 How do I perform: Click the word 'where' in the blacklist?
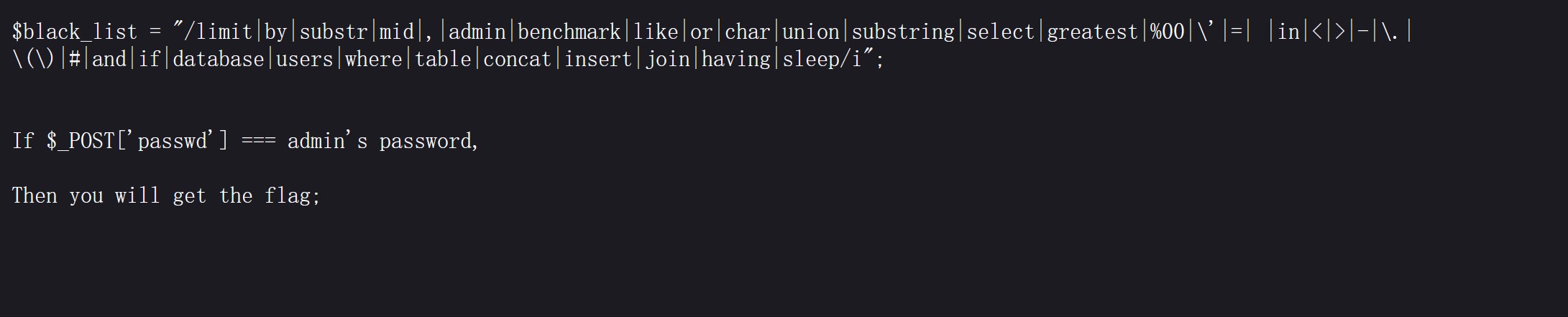[x=374, y=59]
